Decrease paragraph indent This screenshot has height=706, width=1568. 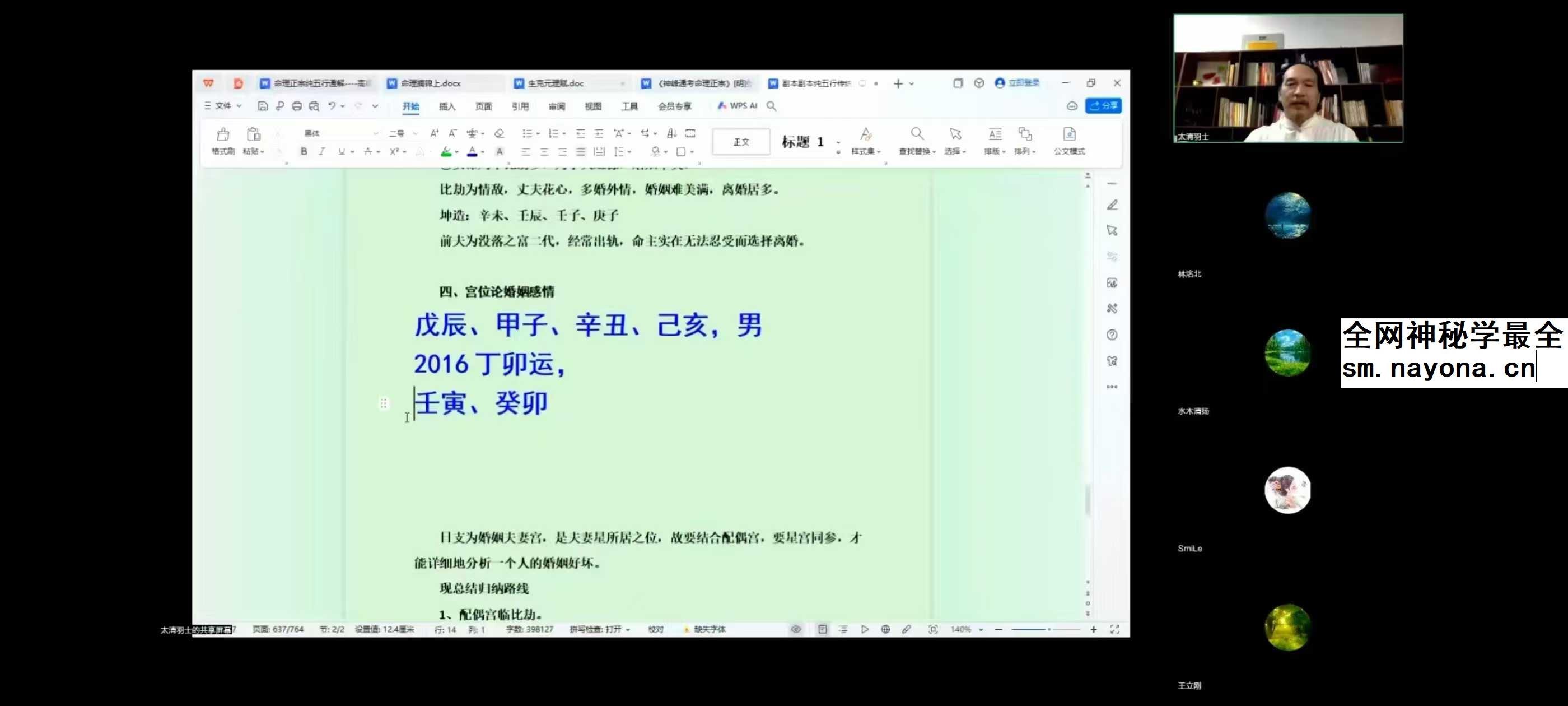point(581,133)
